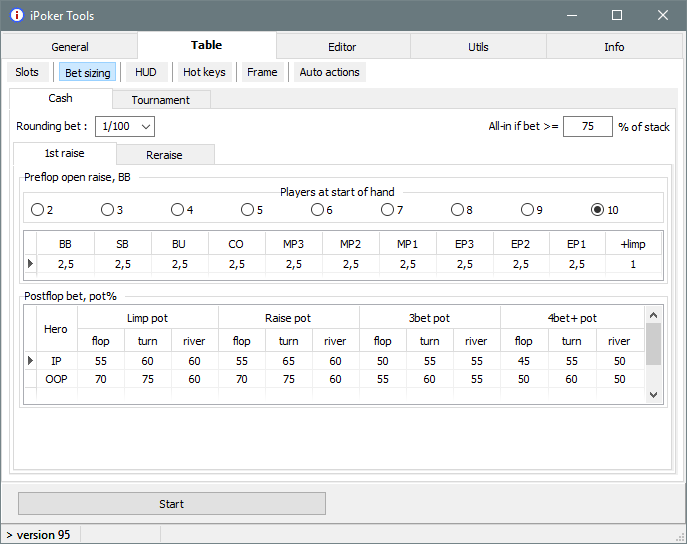Open the Reraise tab

pyautogui.click(x=164, y=155)
